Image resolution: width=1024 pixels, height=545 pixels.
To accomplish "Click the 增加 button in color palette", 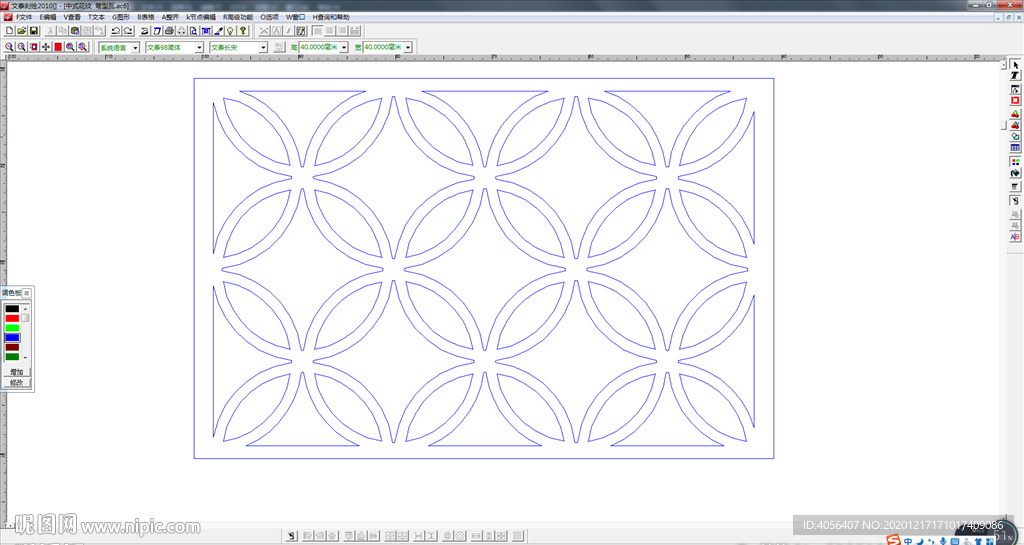I will pyautogui.click(x=17, y=372).
